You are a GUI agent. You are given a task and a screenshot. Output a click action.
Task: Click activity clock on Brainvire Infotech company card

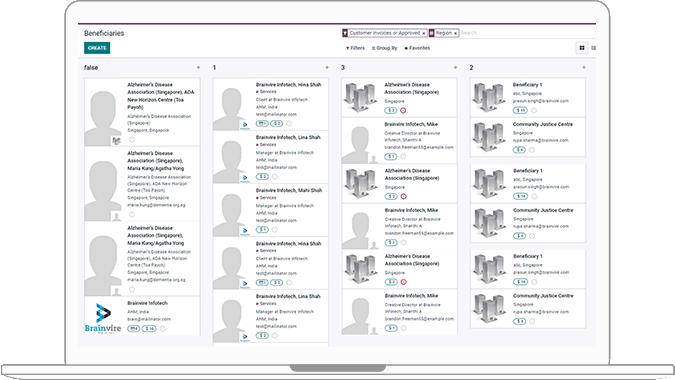click(x=163, y=329)
